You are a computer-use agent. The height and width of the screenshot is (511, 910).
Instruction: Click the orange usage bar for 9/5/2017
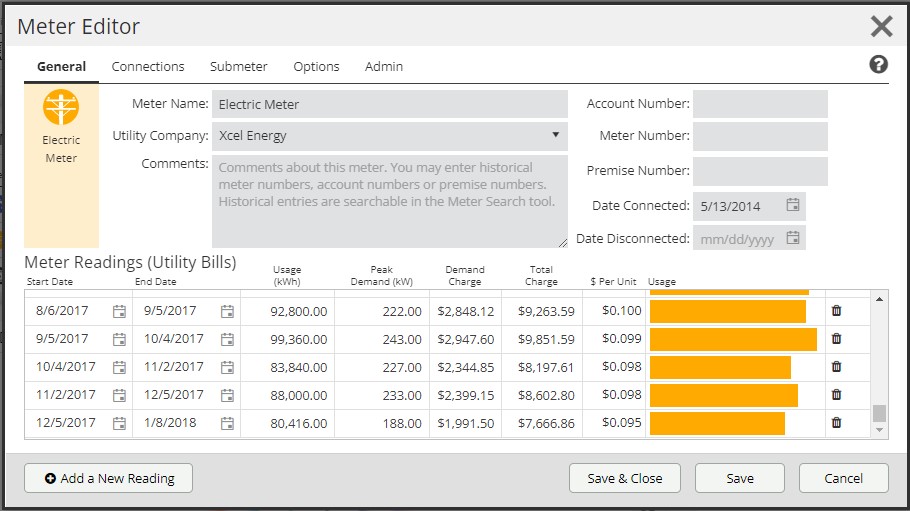[x=733, y=339]
